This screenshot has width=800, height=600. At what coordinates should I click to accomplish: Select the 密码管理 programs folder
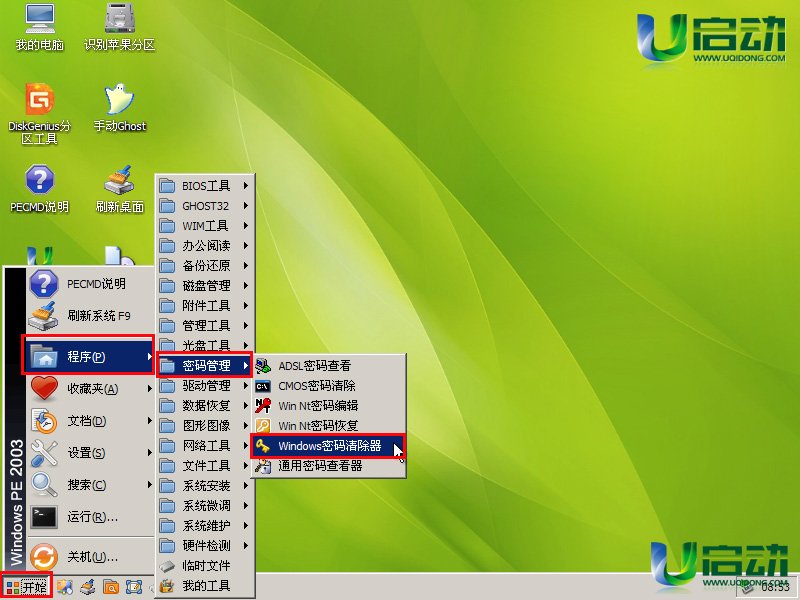(x=204, y=365)
